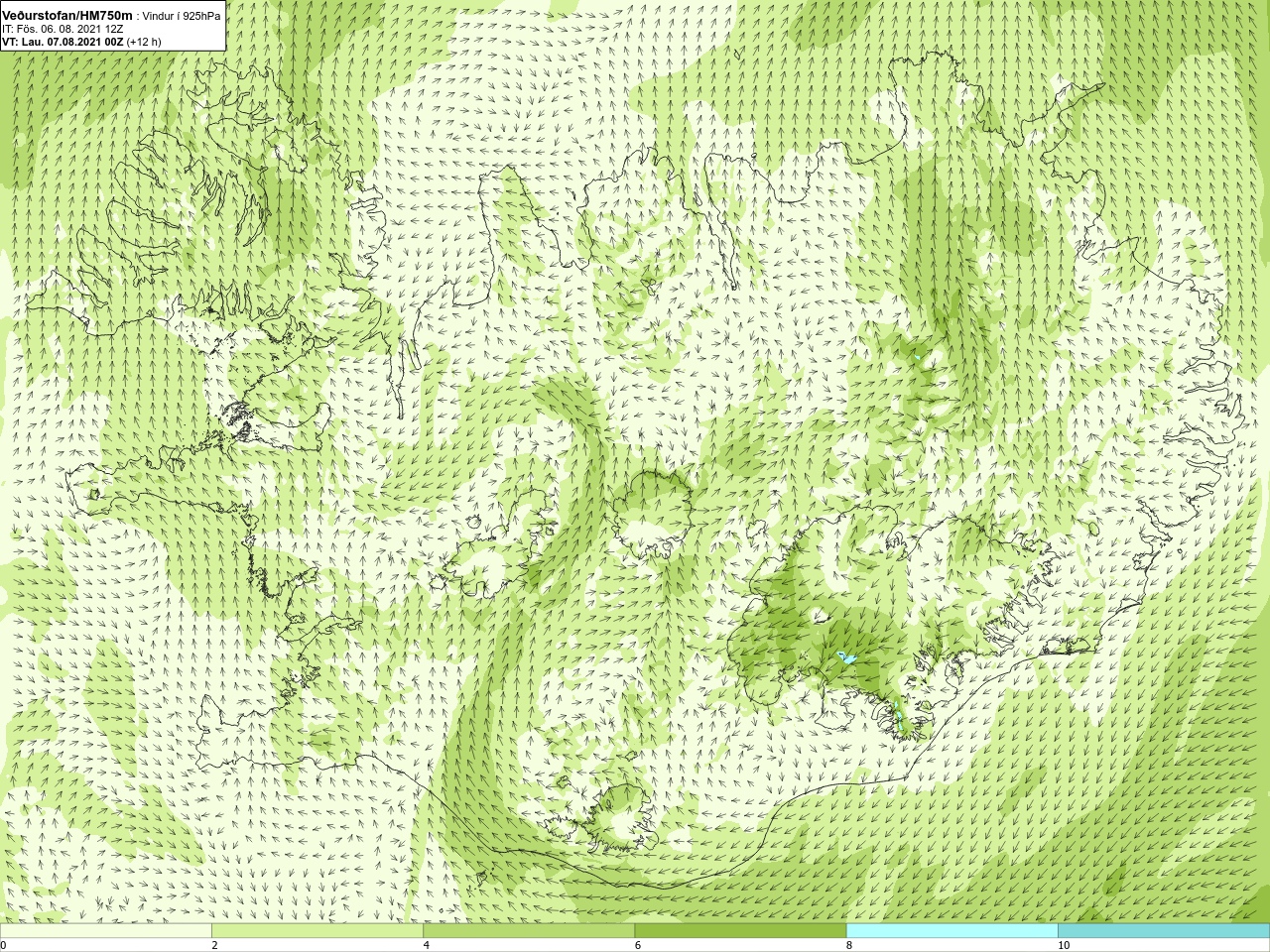Click the legend scale value "2"
1270x952 pixels.
(214, 945)
